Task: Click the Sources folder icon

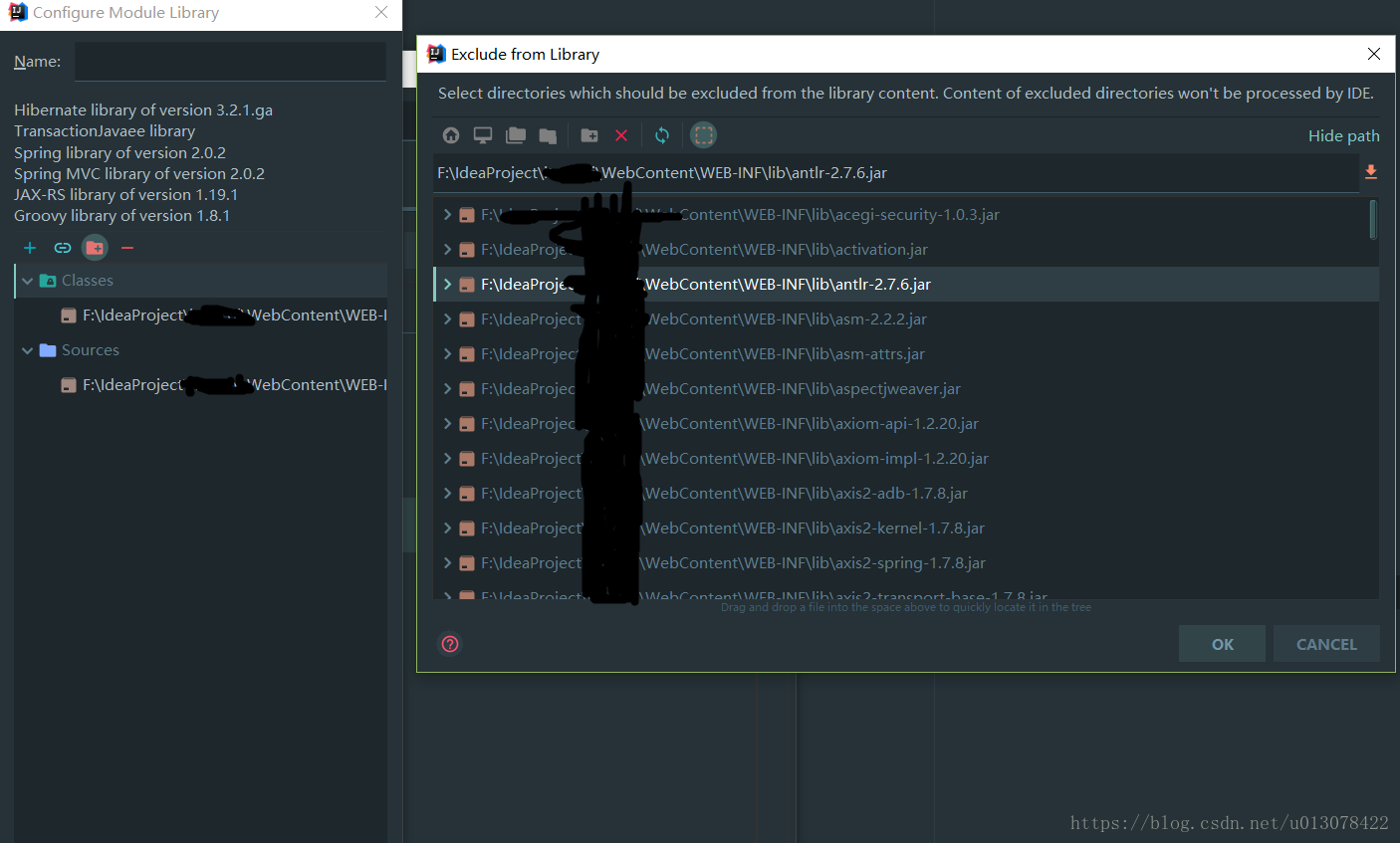Action: tap(48, 350)
